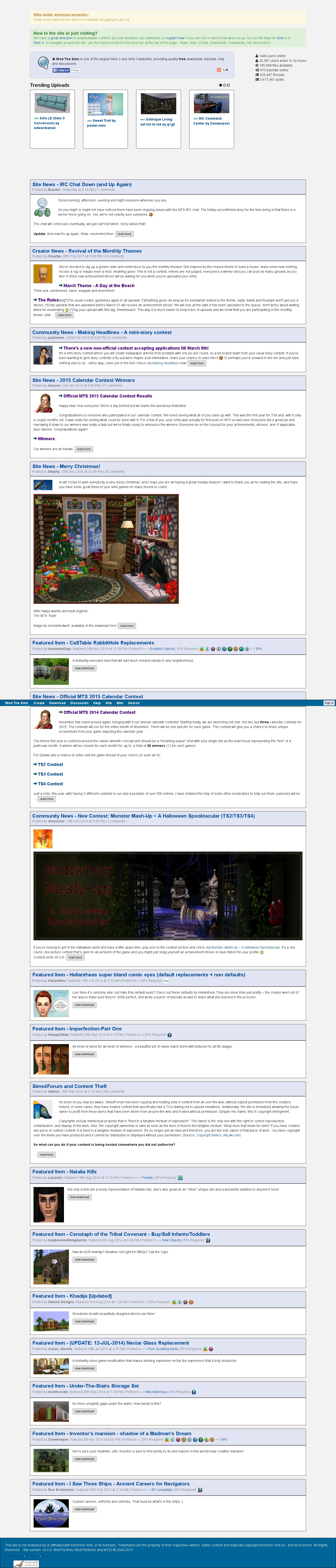This screenshot has width=336, height=1568.
Task: Click heaven's avatar in Calendar Contest Winners post
Action: click(43, 402)
